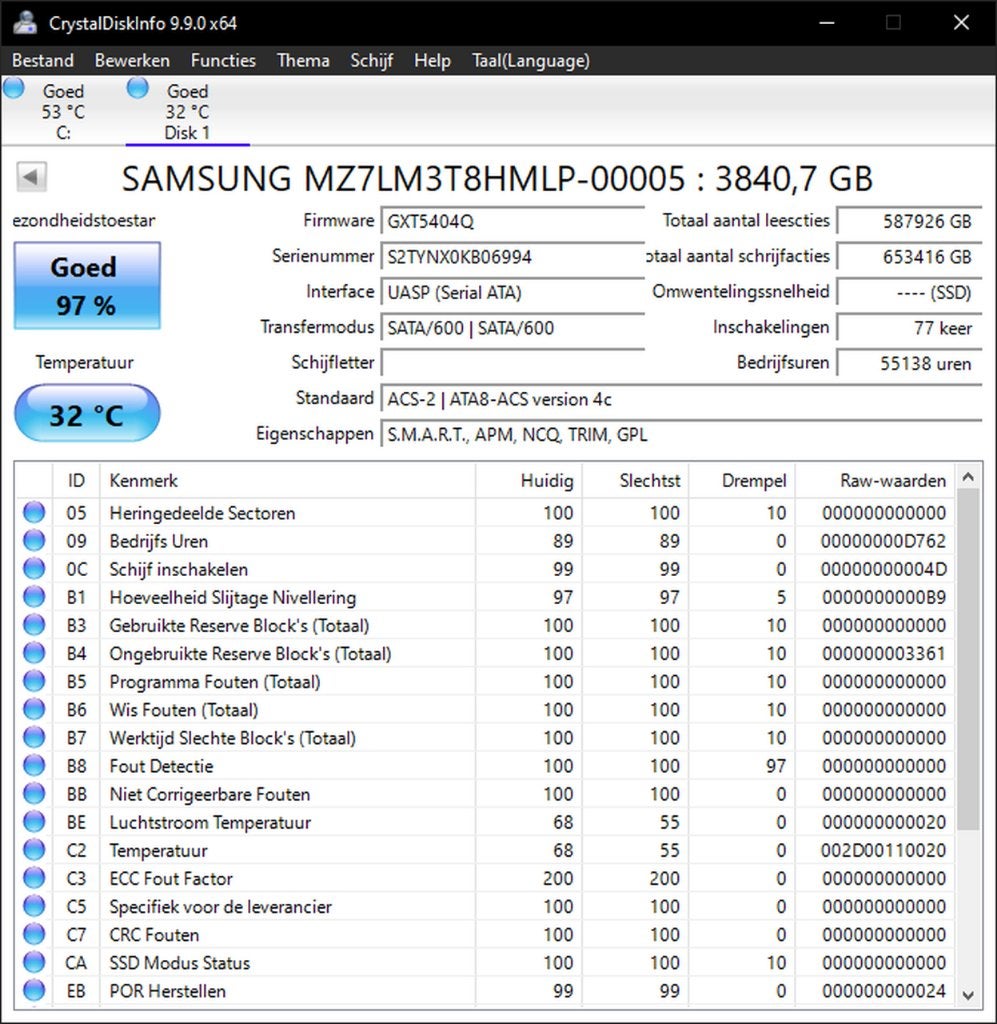This screenshot has width=997, height=1024.
Task: Click status orb of SSD Modus Status row
Action: pos(34,962)
